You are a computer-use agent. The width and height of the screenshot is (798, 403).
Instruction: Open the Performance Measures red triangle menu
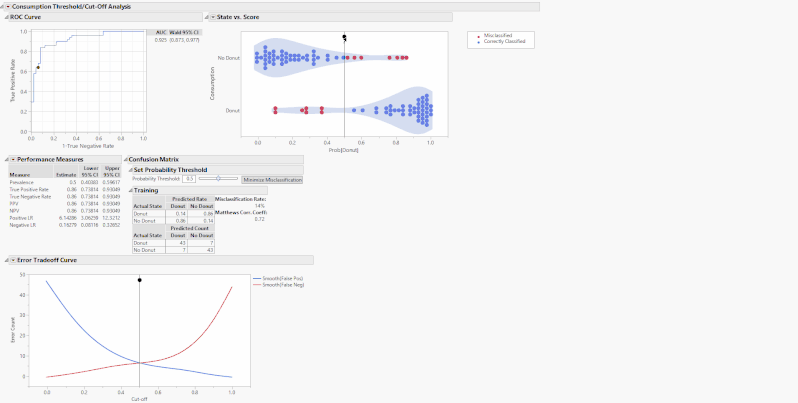pos(14,159)
